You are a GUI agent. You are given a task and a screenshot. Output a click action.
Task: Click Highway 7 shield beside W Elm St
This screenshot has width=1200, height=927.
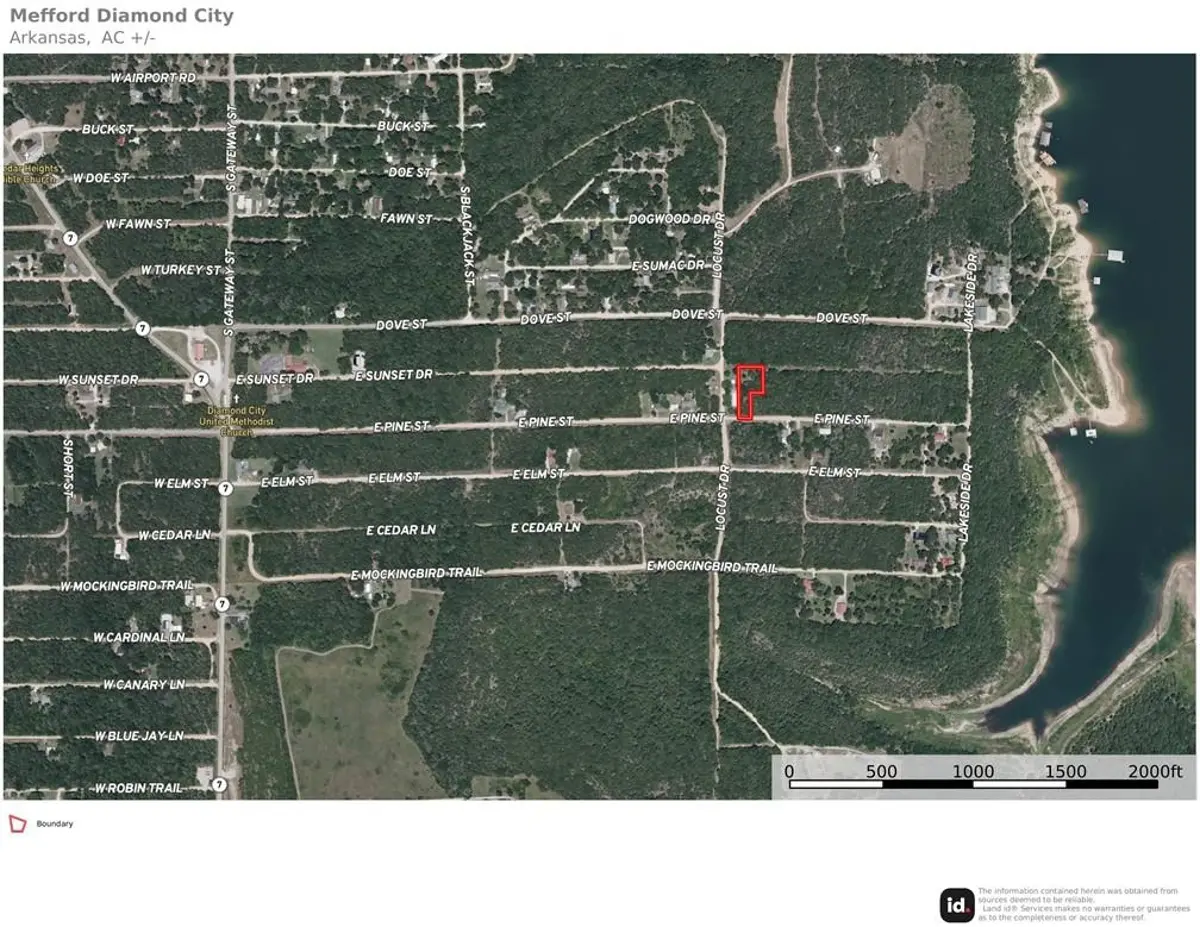pos(225,489)
